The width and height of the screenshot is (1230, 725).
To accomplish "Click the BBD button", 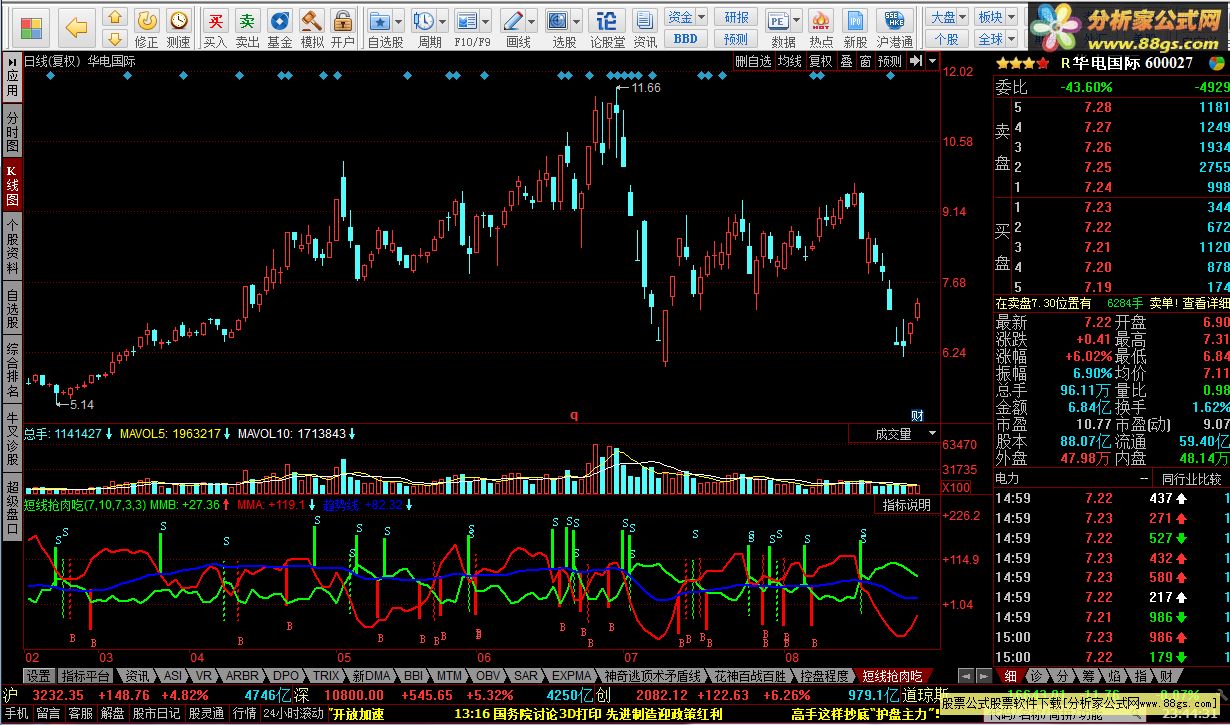I will pos(686,39).
